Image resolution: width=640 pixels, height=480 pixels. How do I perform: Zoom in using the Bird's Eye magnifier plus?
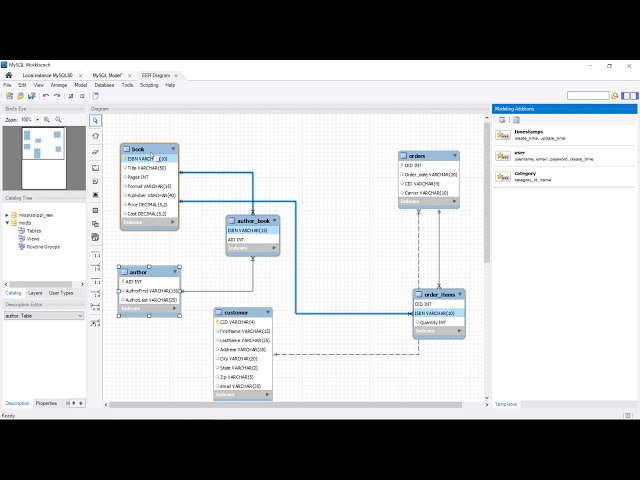click(47, 120)
